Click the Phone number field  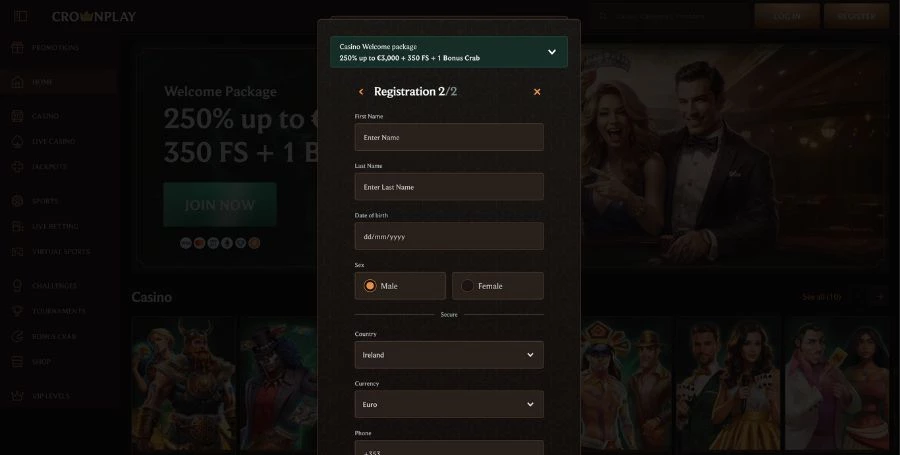click(449, 448)
